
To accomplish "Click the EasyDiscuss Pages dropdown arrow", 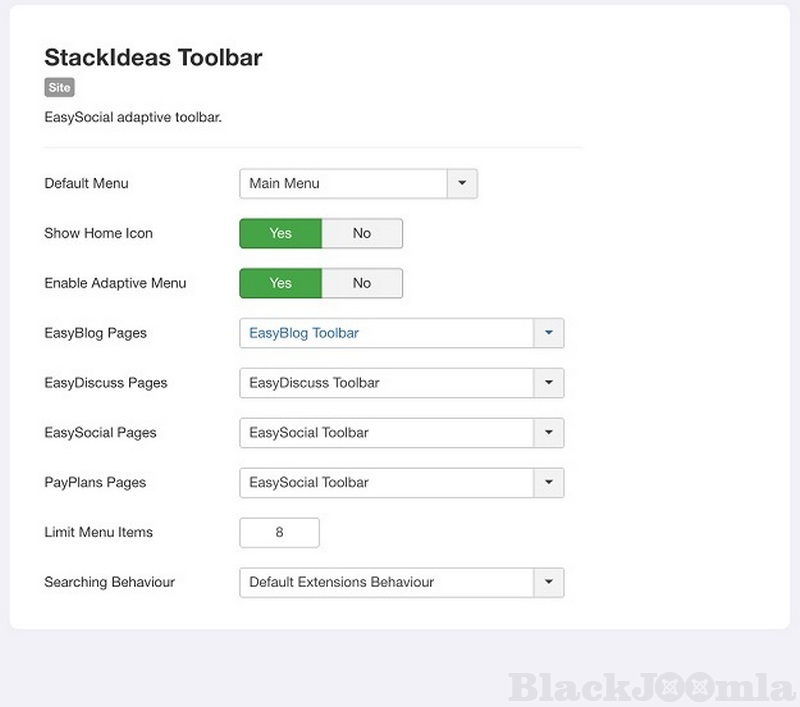I will [549, 383].
